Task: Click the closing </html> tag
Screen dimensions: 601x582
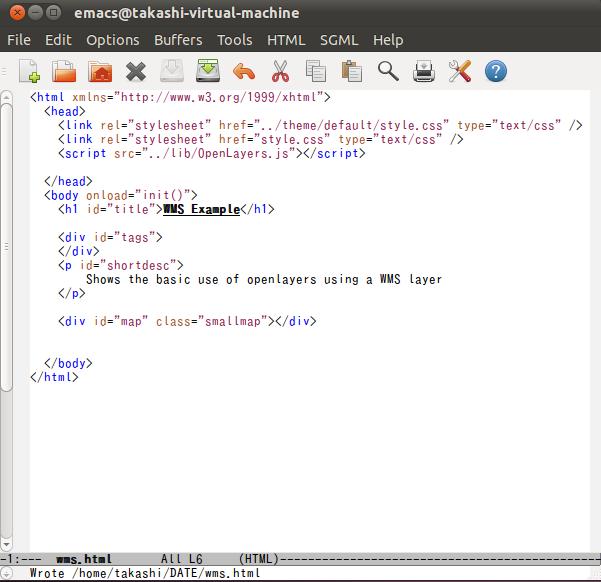Action: coord(54,377)
